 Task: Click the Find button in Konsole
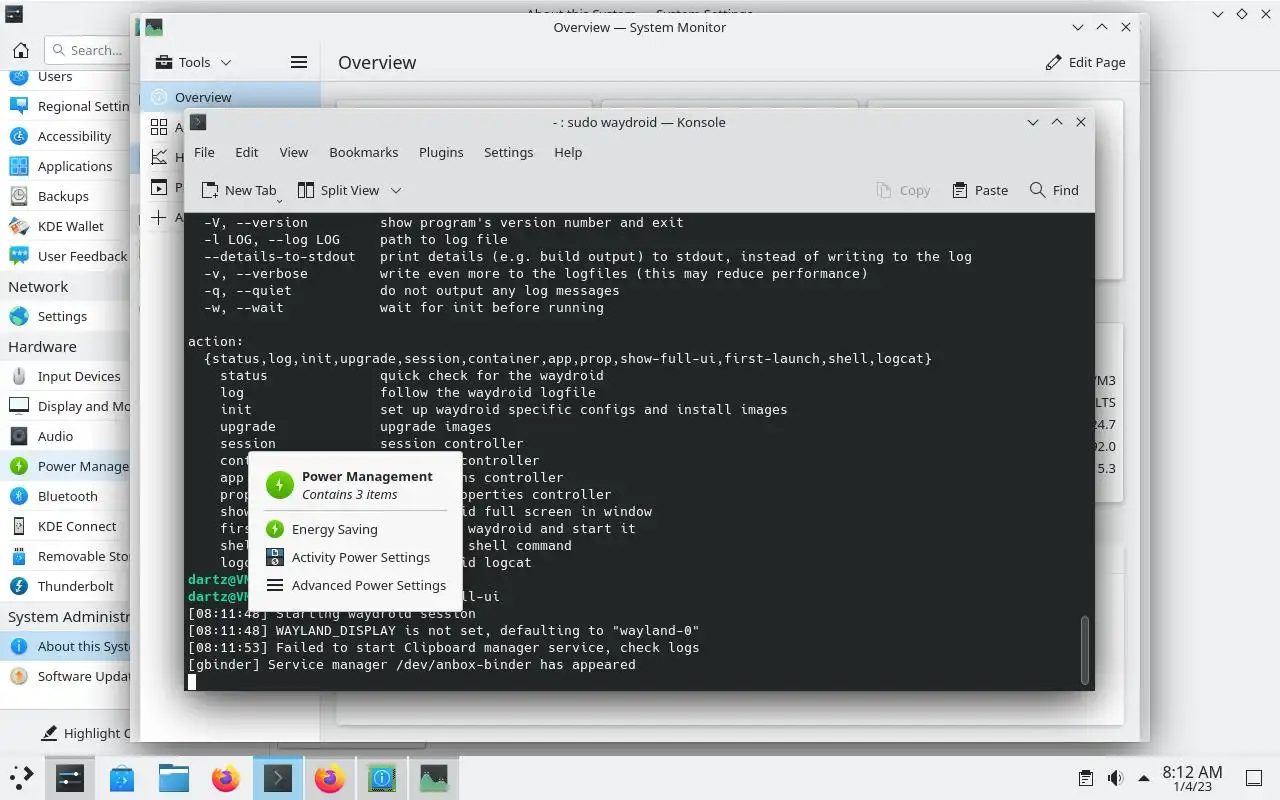pyautogui.click(x=1054, y=190)
